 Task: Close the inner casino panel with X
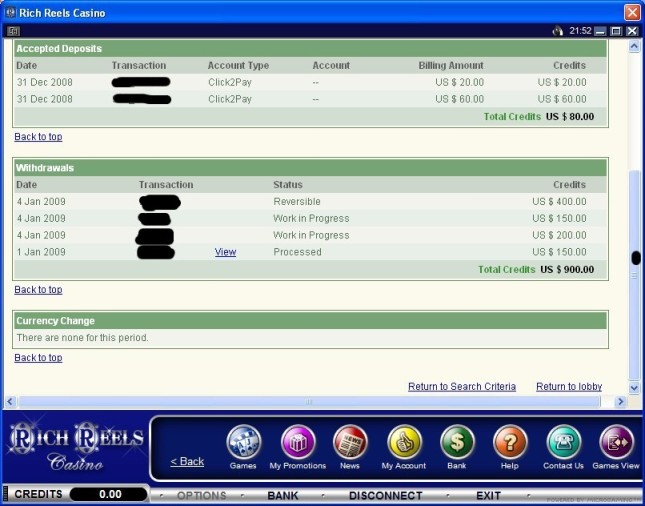[x=632, y=31]
